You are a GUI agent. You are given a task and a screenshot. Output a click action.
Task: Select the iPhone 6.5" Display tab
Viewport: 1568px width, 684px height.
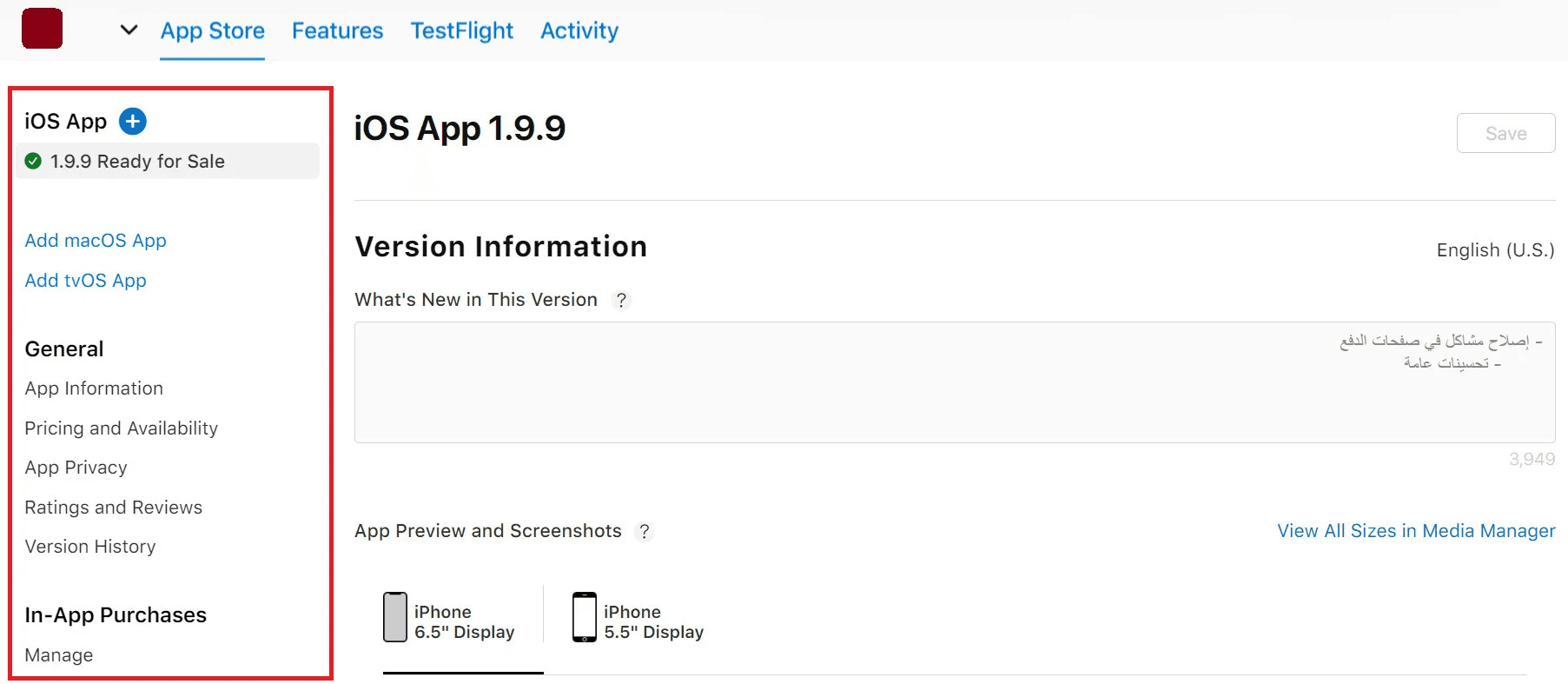tap(449, 621)
